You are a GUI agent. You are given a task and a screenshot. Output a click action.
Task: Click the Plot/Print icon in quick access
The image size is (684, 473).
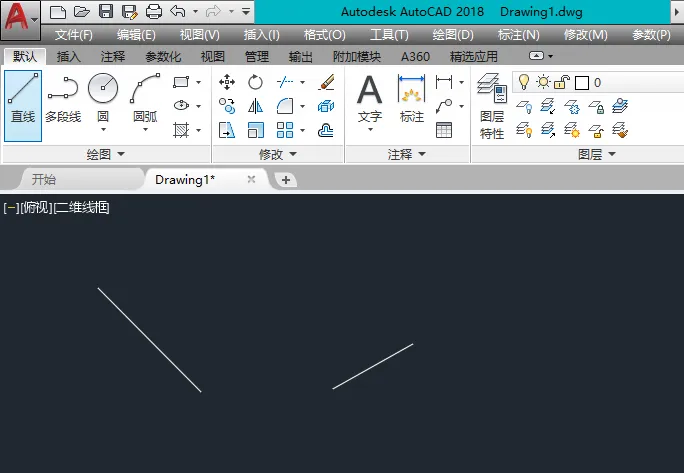(154, 12)
